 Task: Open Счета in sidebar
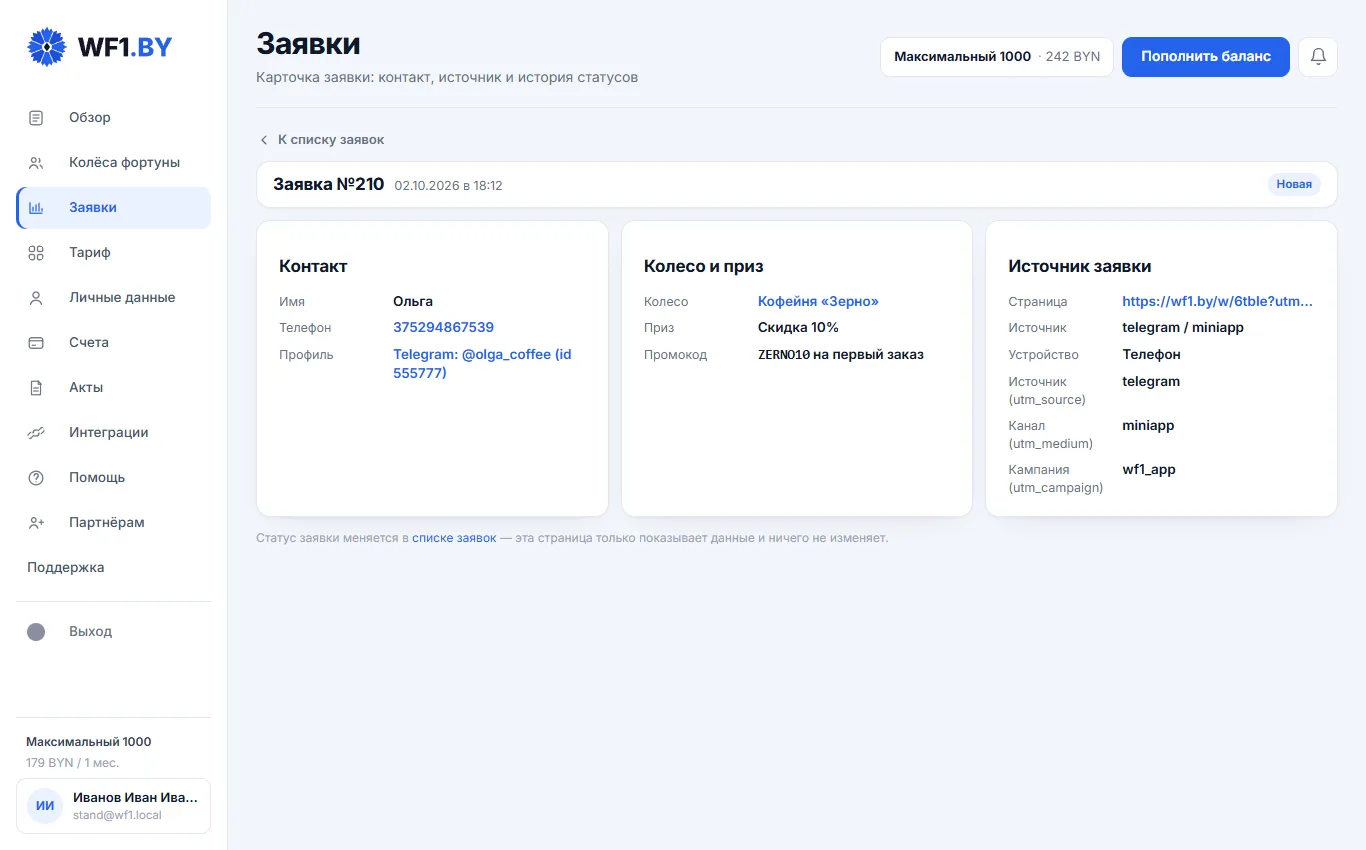(113, 343)
